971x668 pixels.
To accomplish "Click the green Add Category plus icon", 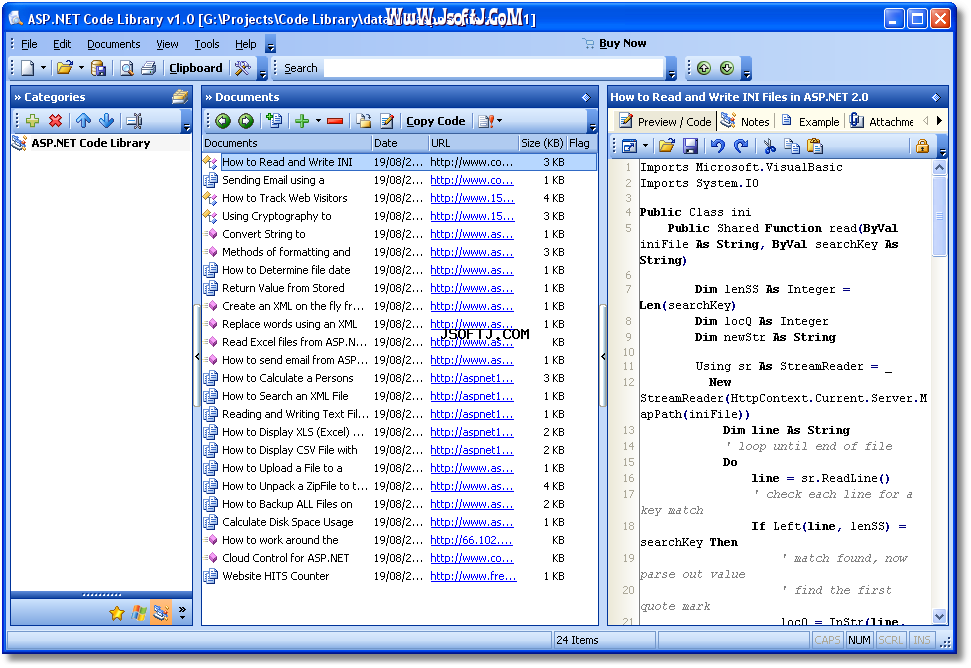I will tap(32, 121).
